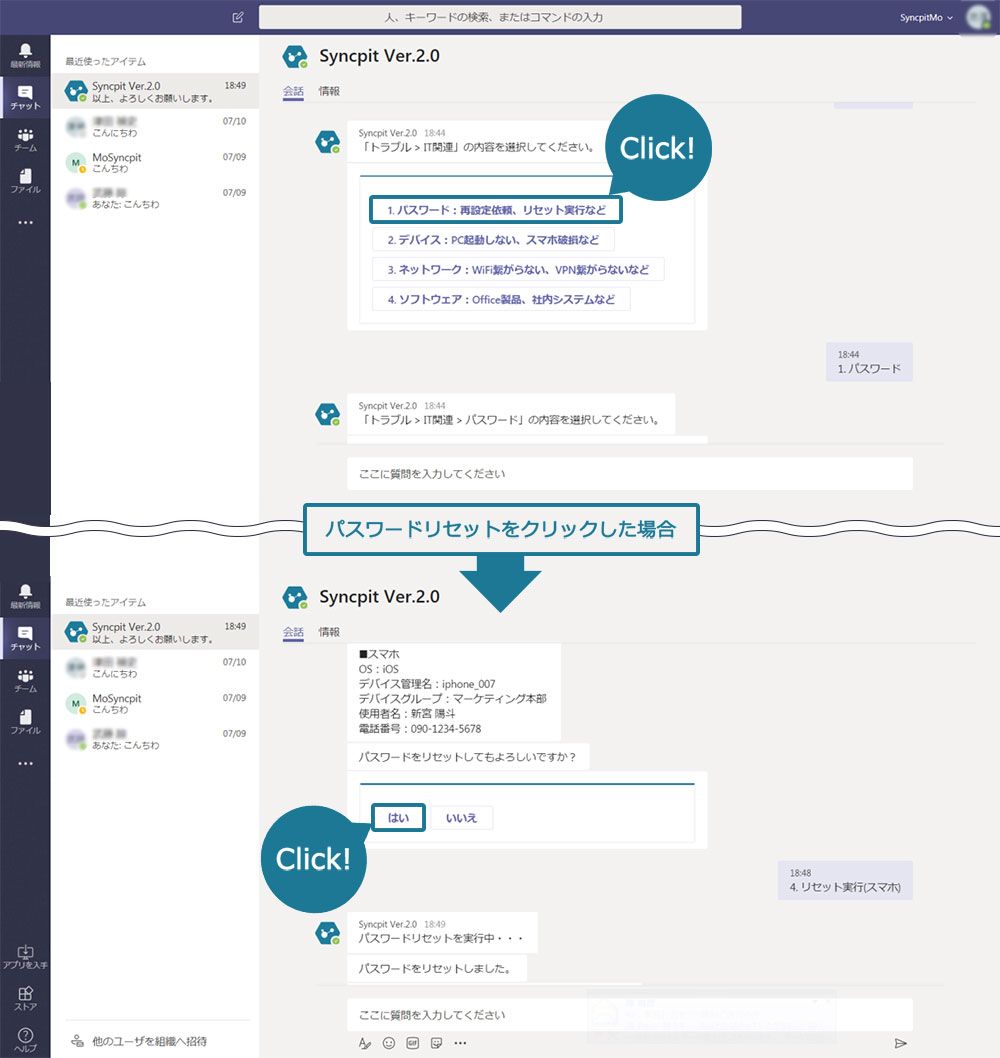
Task: Switch to 会話 tab in upper screenshot
Action: click(293, 91)
